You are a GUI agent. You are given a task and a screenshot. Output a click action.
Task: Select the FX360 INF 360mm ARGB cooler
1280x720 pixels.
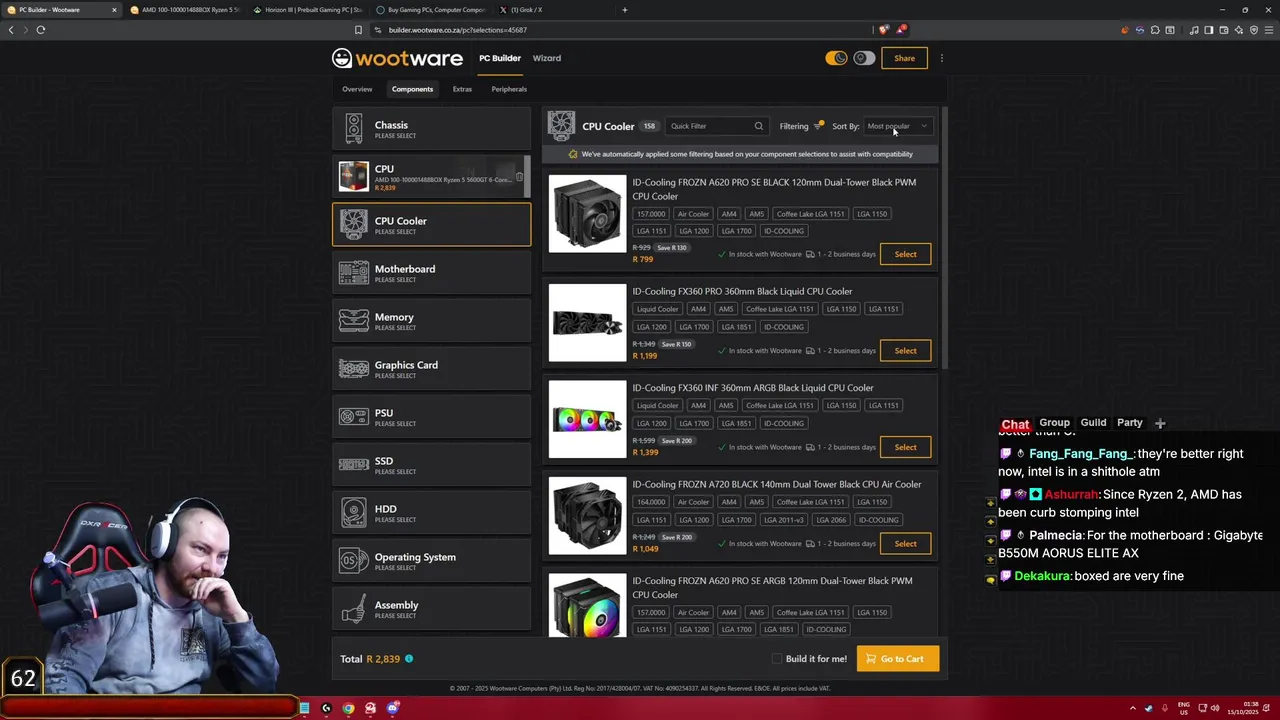pyautogui.click(x=905, y=447)
